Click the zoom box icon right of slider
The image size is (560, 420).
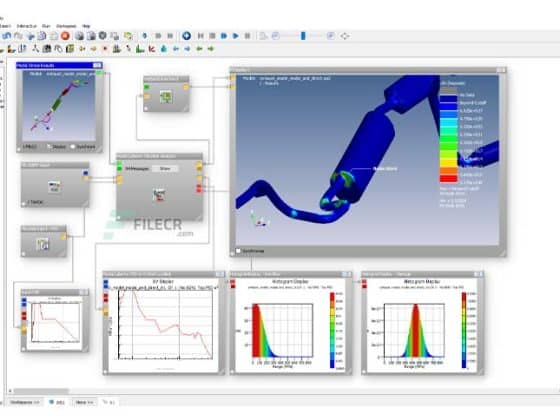click(331, 36)
